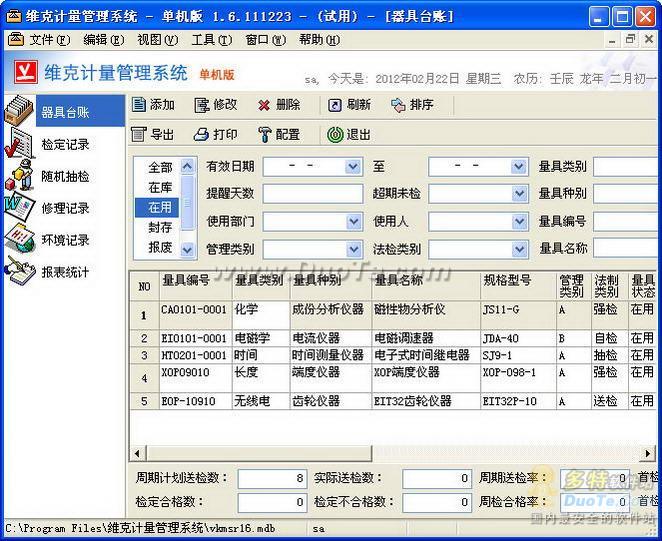Click the 排序 (Sort) toolbar icon
Viewport: 662px width, 541px height.
tap(398, 105)
